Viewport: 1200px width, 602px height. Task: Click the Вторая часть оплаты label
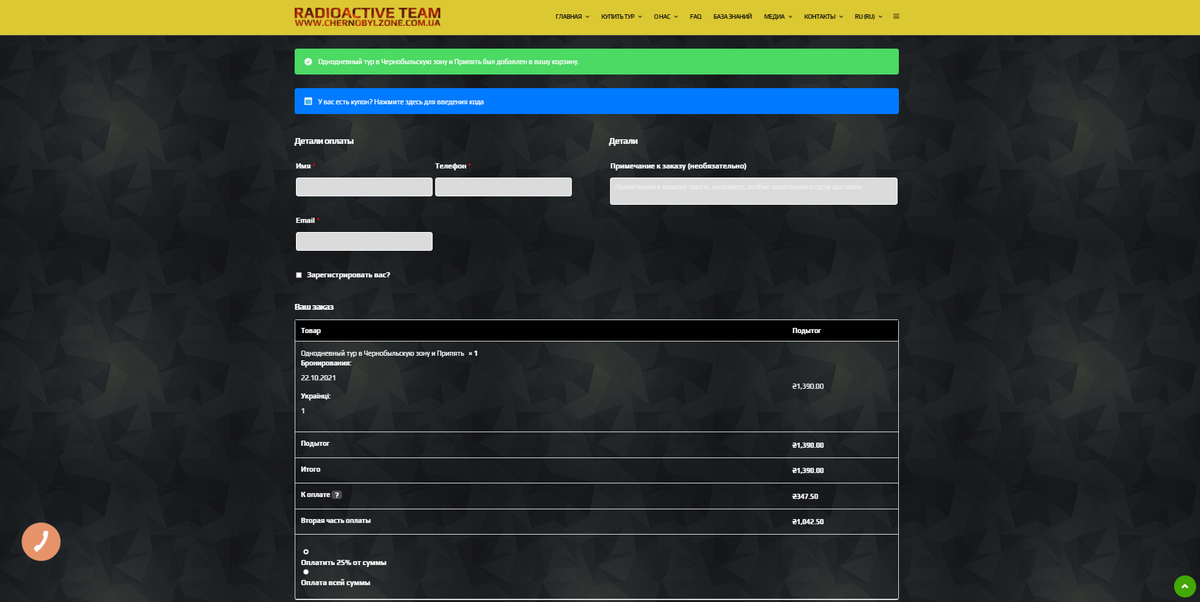tap(336, 520)
